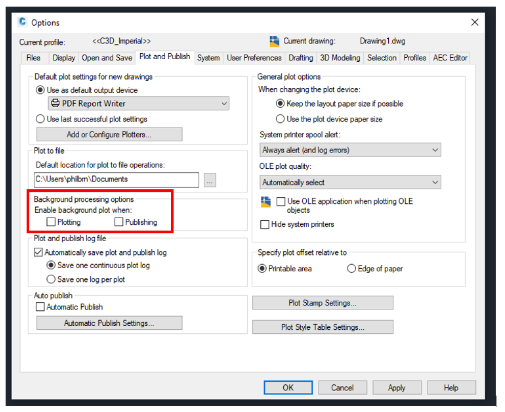Check Hide system printers
This screenshot has height=412, width=505.
[x=265, y=224]
